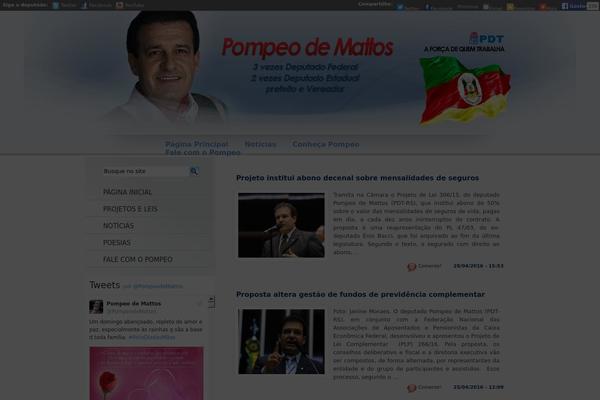Open the @PompeodeMattos link beside Tweets

coord(158,286)
